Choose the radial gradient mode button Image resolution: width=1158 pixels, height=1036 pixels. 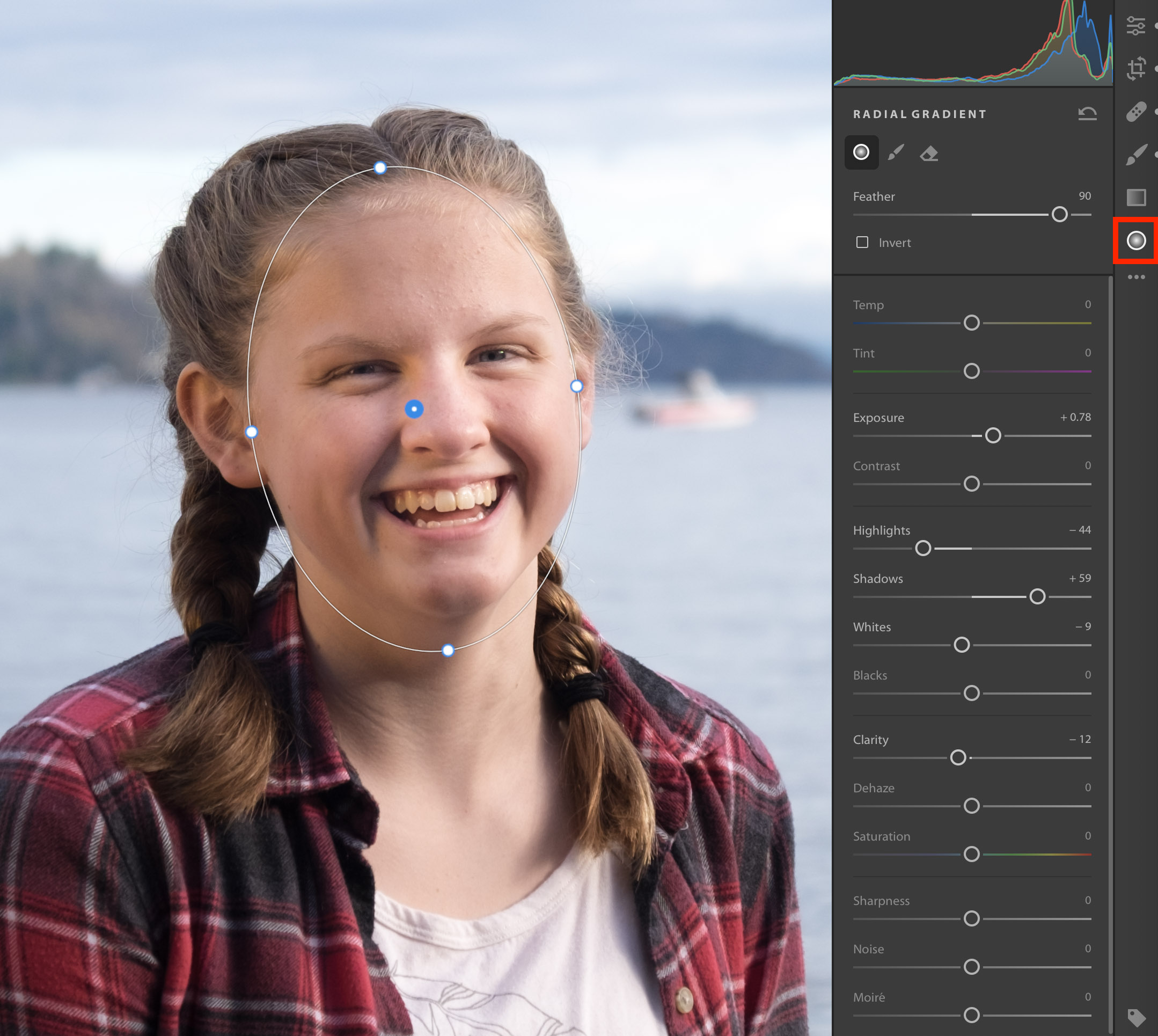tap(861, 152)
